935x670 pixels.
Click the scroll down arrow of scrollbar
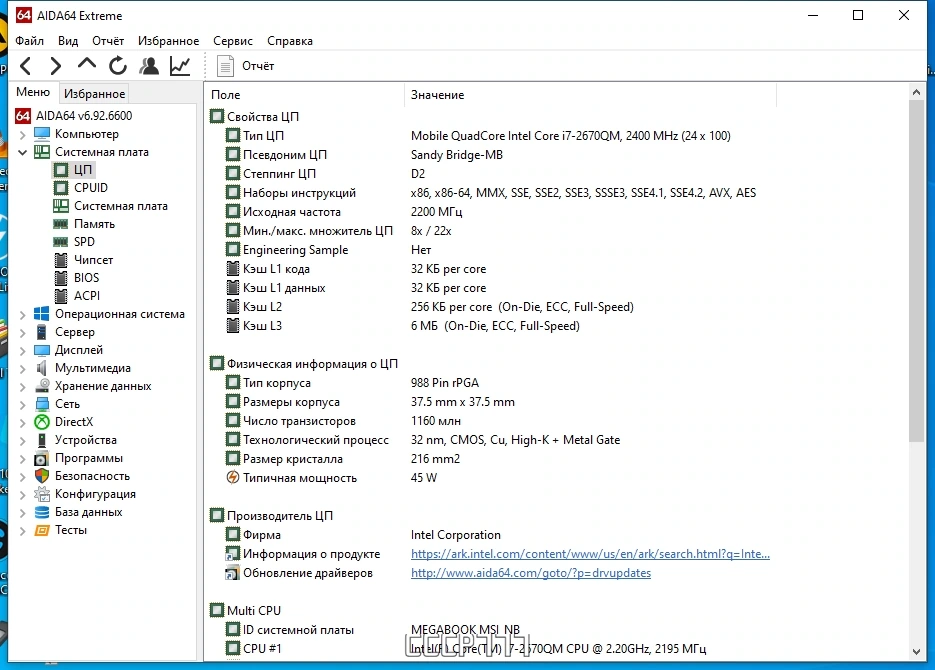[x=917, y=652]
